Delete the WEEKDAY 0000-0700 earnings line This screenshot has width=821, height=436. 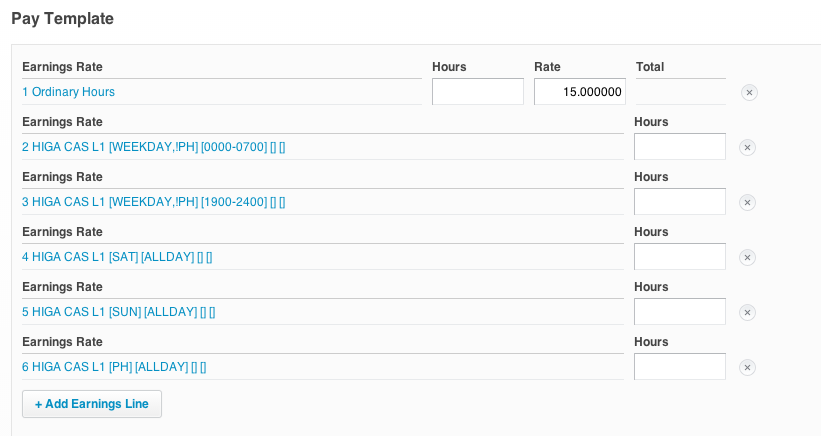[x=747, y=147]
